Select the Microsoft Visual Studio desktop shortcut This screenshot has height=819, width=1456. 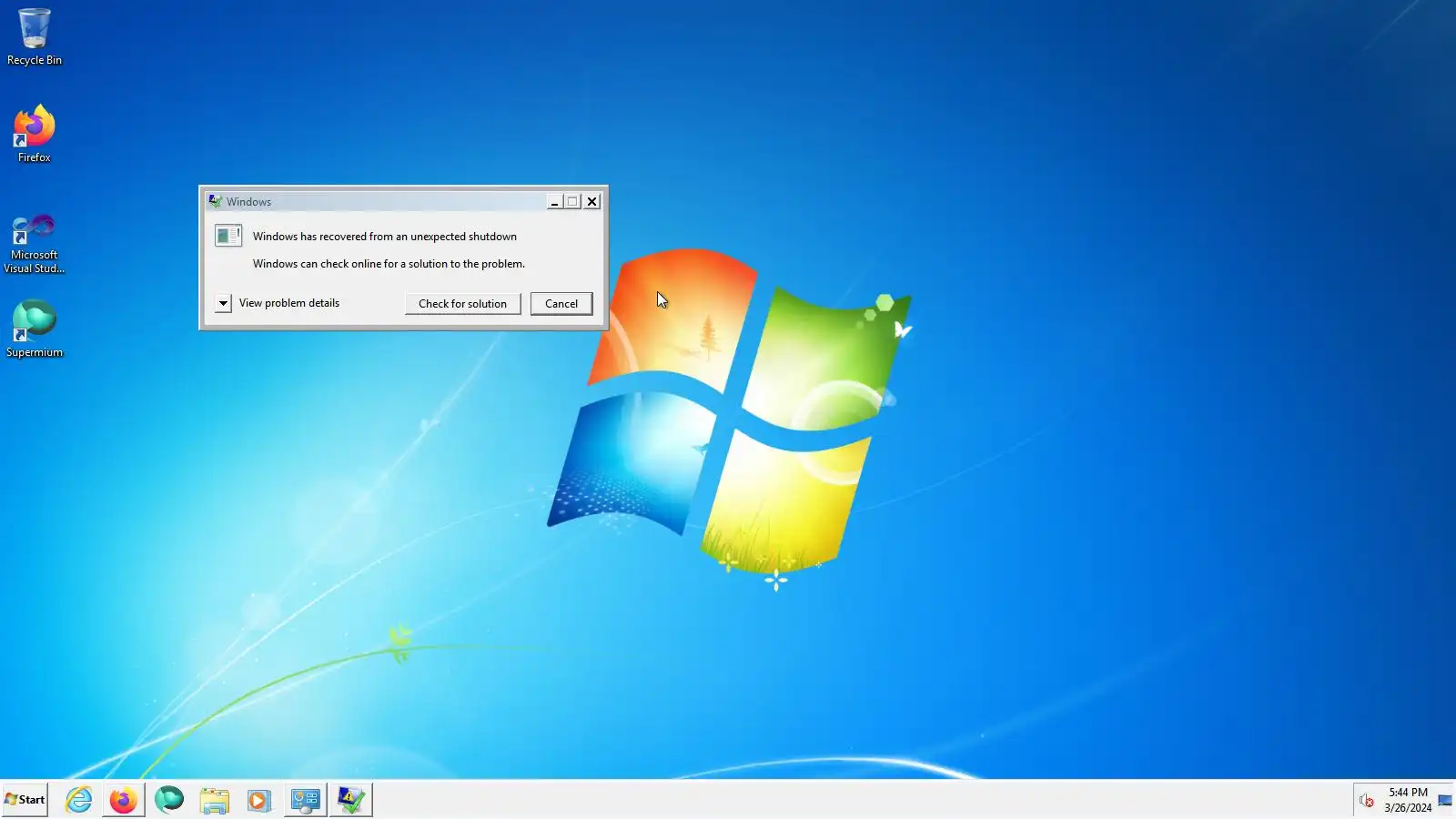[35, 243]
